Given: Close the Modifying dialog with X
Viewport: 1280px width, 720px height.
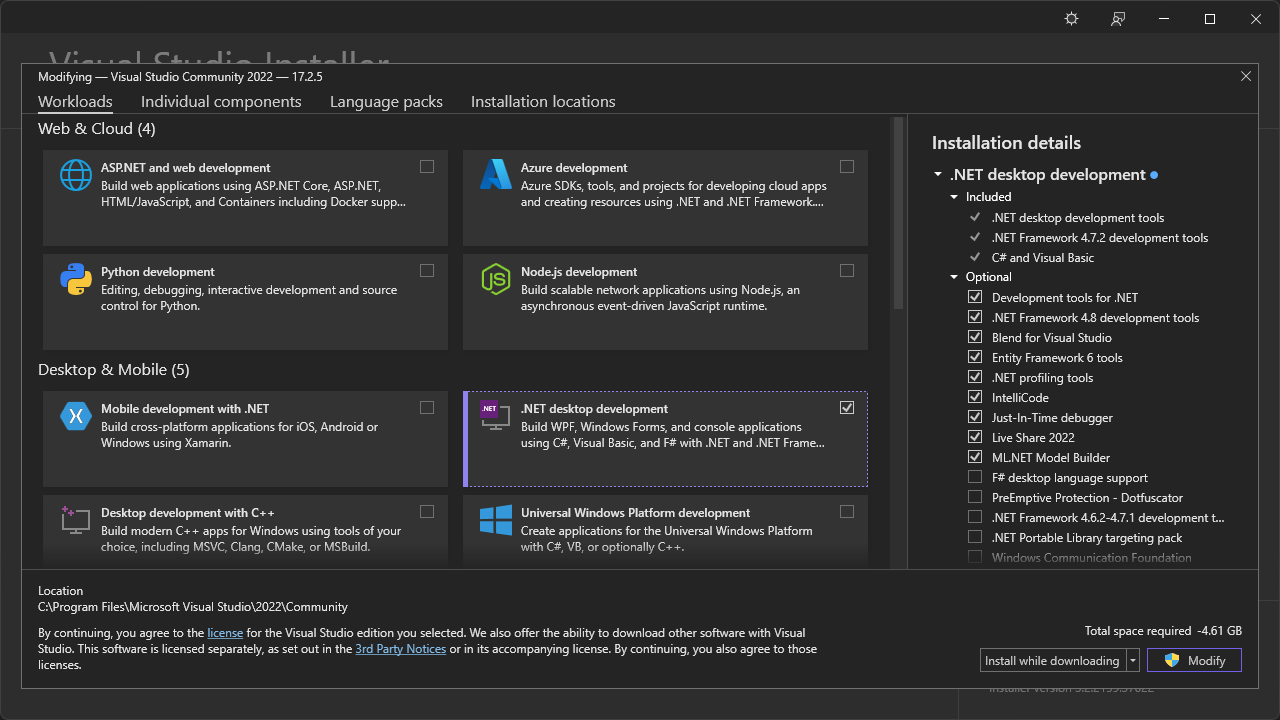Looking at the screenshot, I should pyautogui.click(x=1246, y=76).
